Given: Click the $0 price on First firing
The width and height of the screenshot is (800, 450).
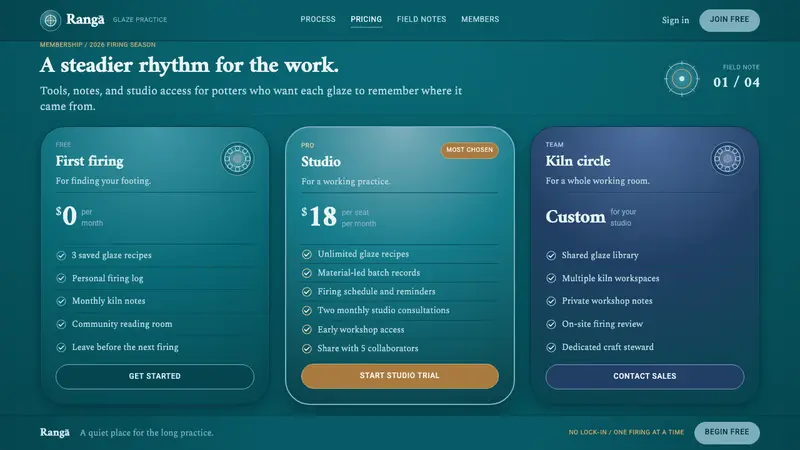Looking at the screenshot, I should pyautogui.click(x=66, y=216).
